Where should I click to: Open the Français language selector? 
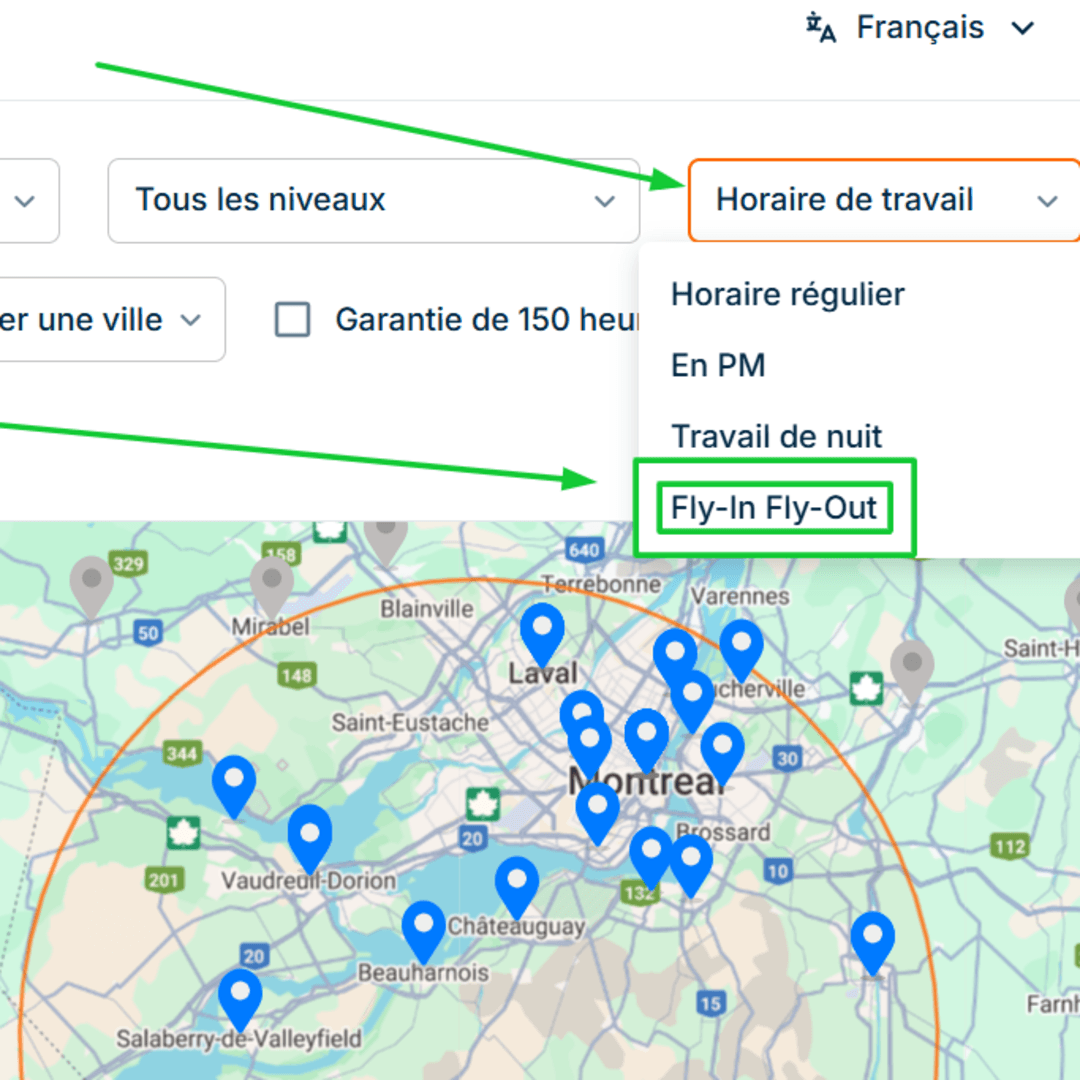click(x=920, y=28)
